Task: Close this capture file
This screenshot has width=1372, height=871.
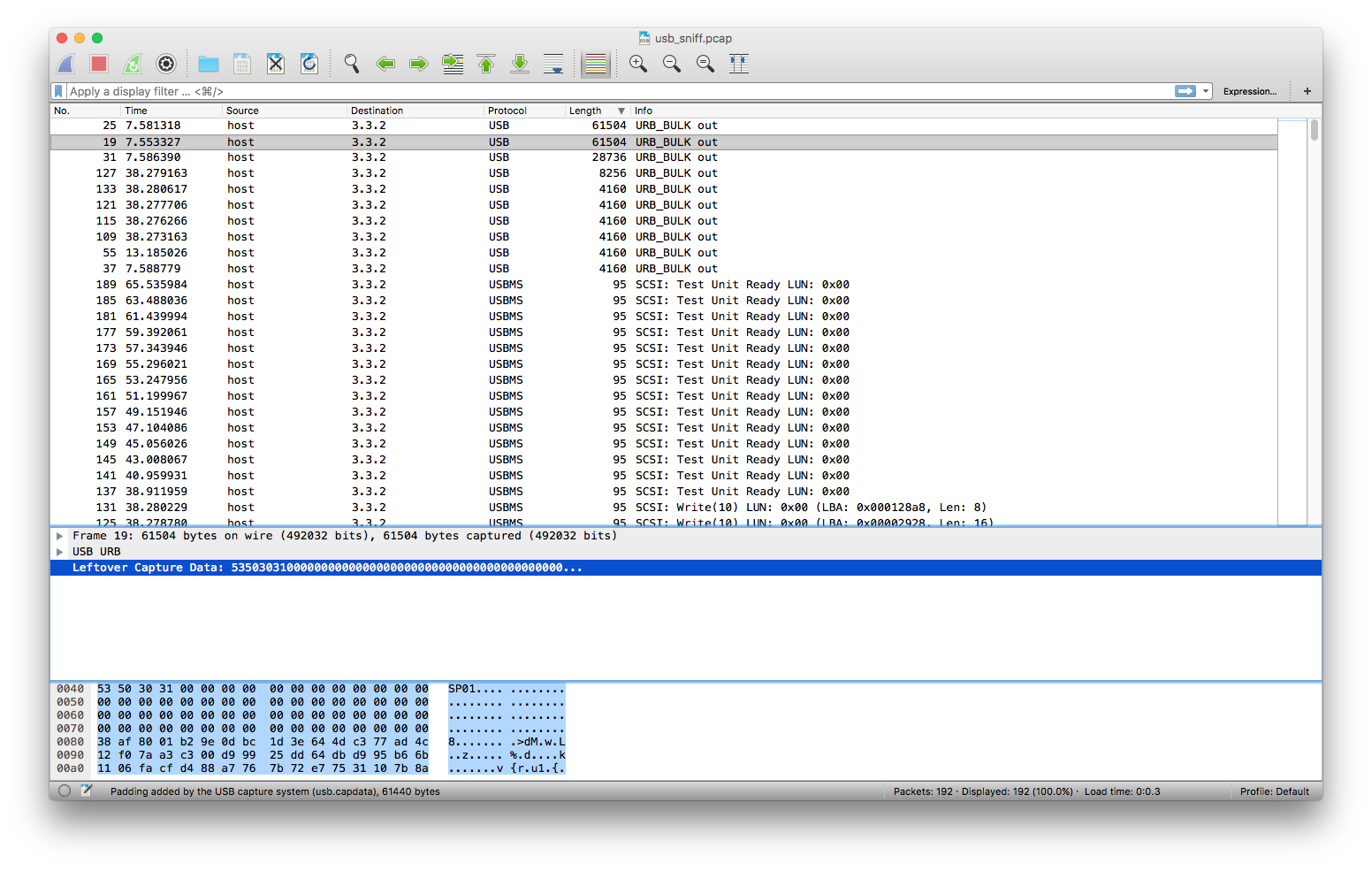Action: point(276,64)
